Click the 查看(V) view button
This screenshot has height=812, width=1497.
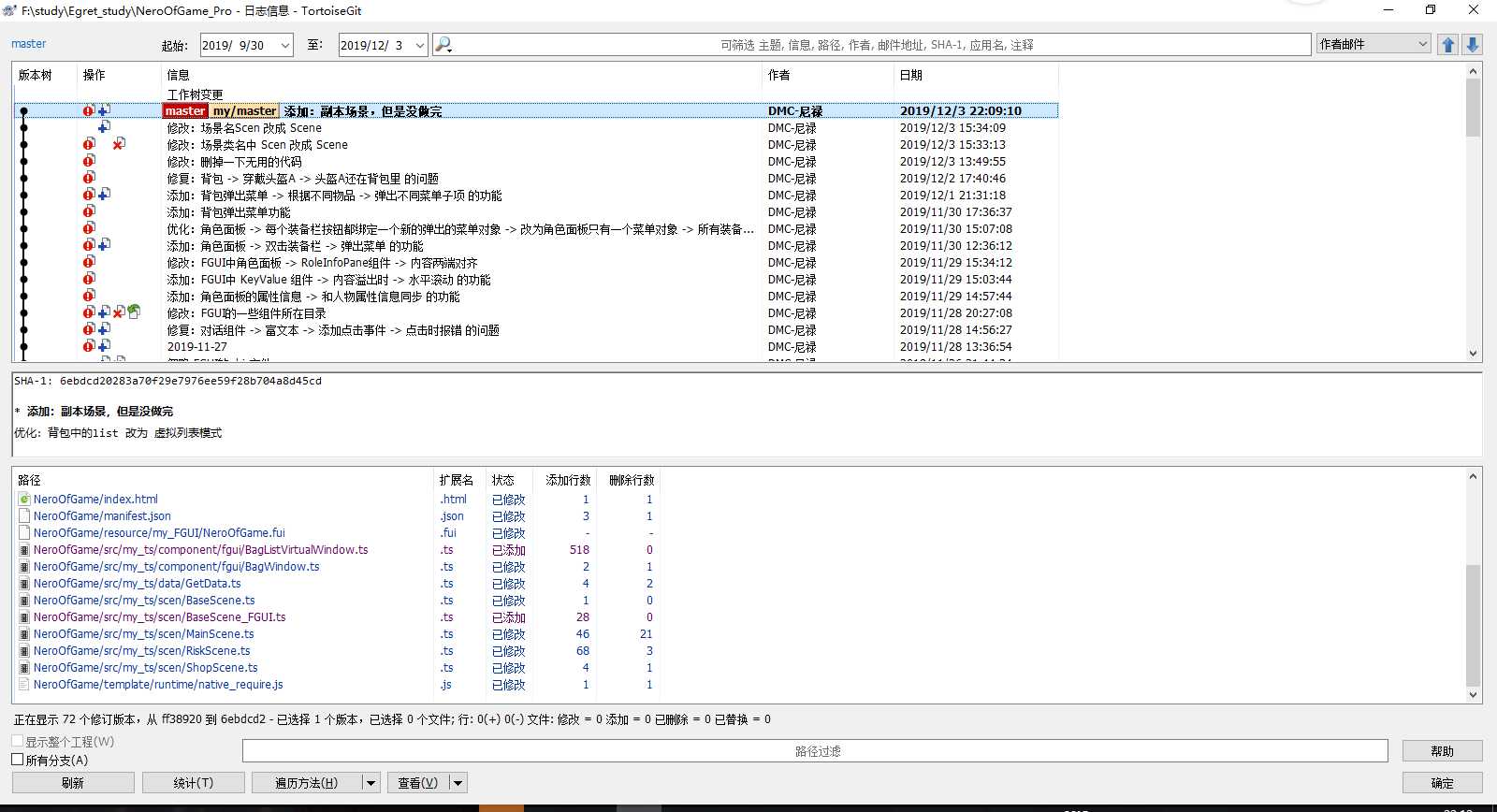(x=417, y=783)
